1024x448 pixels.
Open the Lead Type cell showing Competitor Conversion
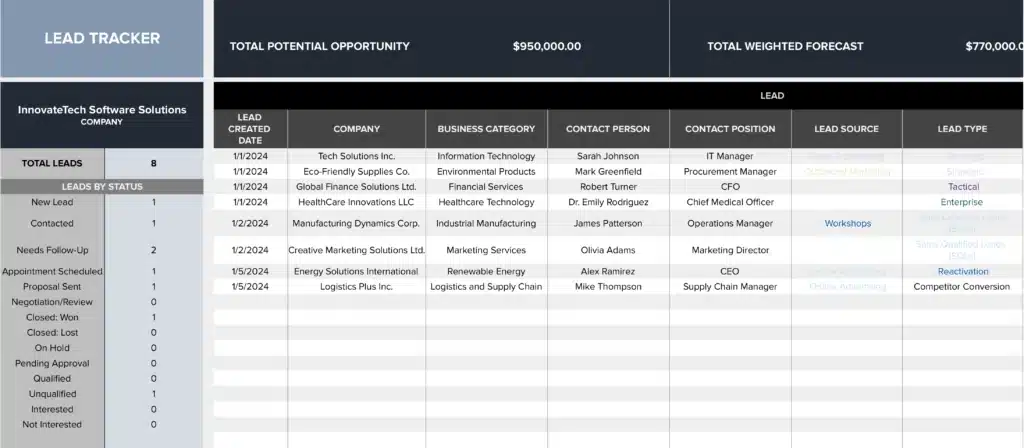[963, 287]
